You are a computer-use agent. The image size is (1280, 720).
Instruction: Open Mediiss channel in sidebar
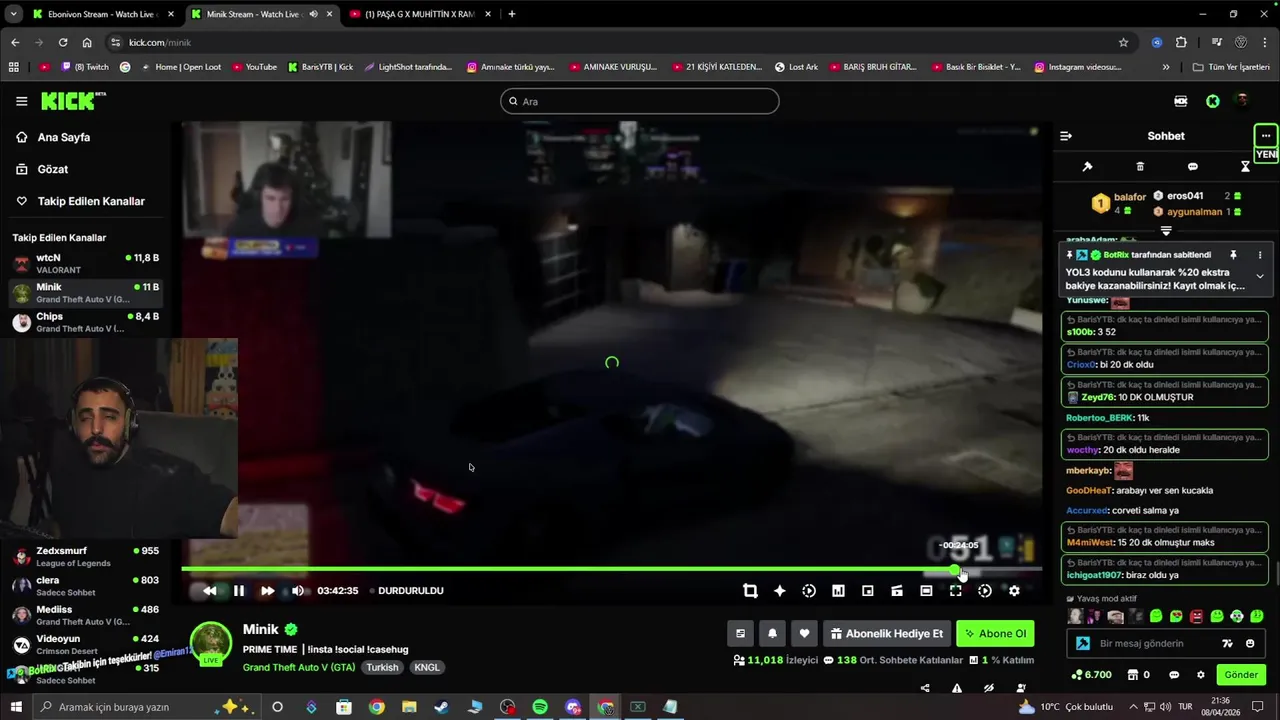86,615
